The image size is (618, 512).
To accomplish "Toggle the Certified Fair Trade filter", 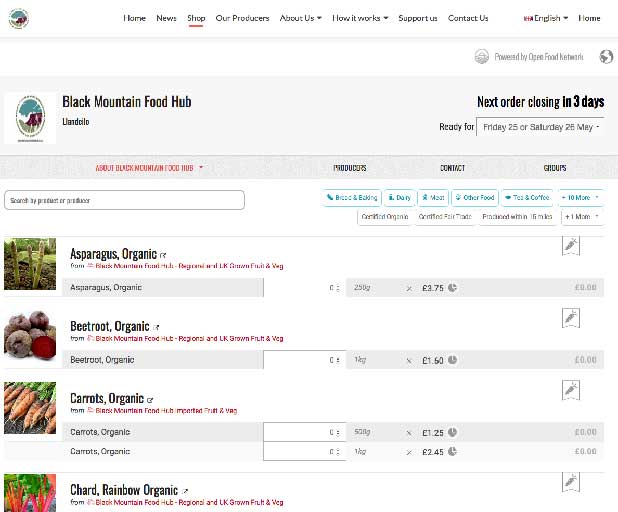I will 445,217.
